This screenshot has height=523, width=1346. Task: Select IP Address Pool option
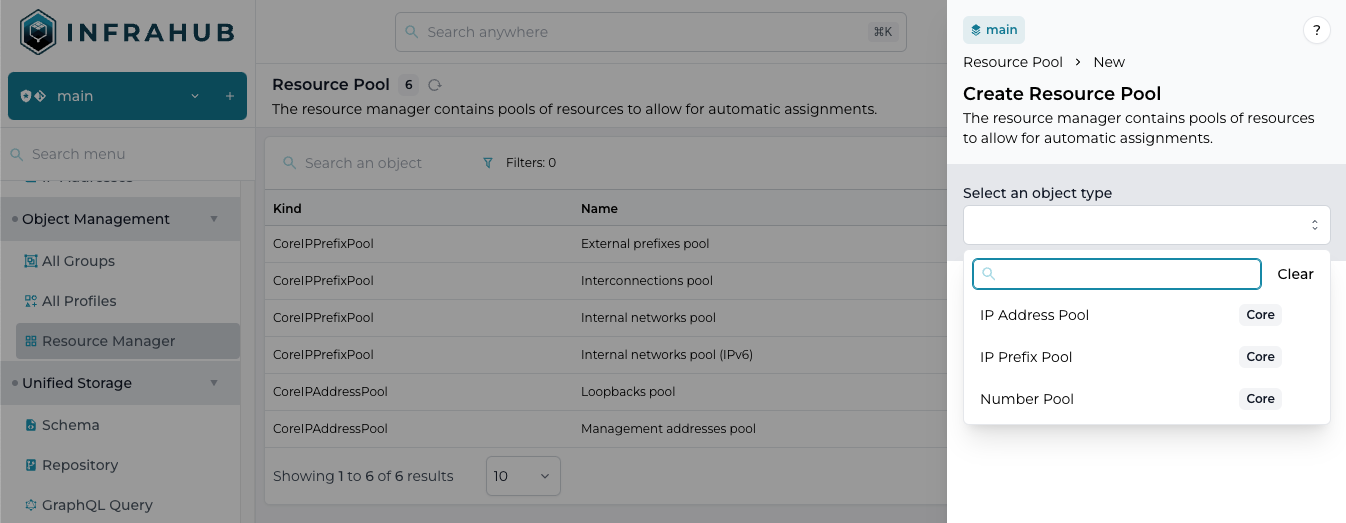coord(1034,315)
